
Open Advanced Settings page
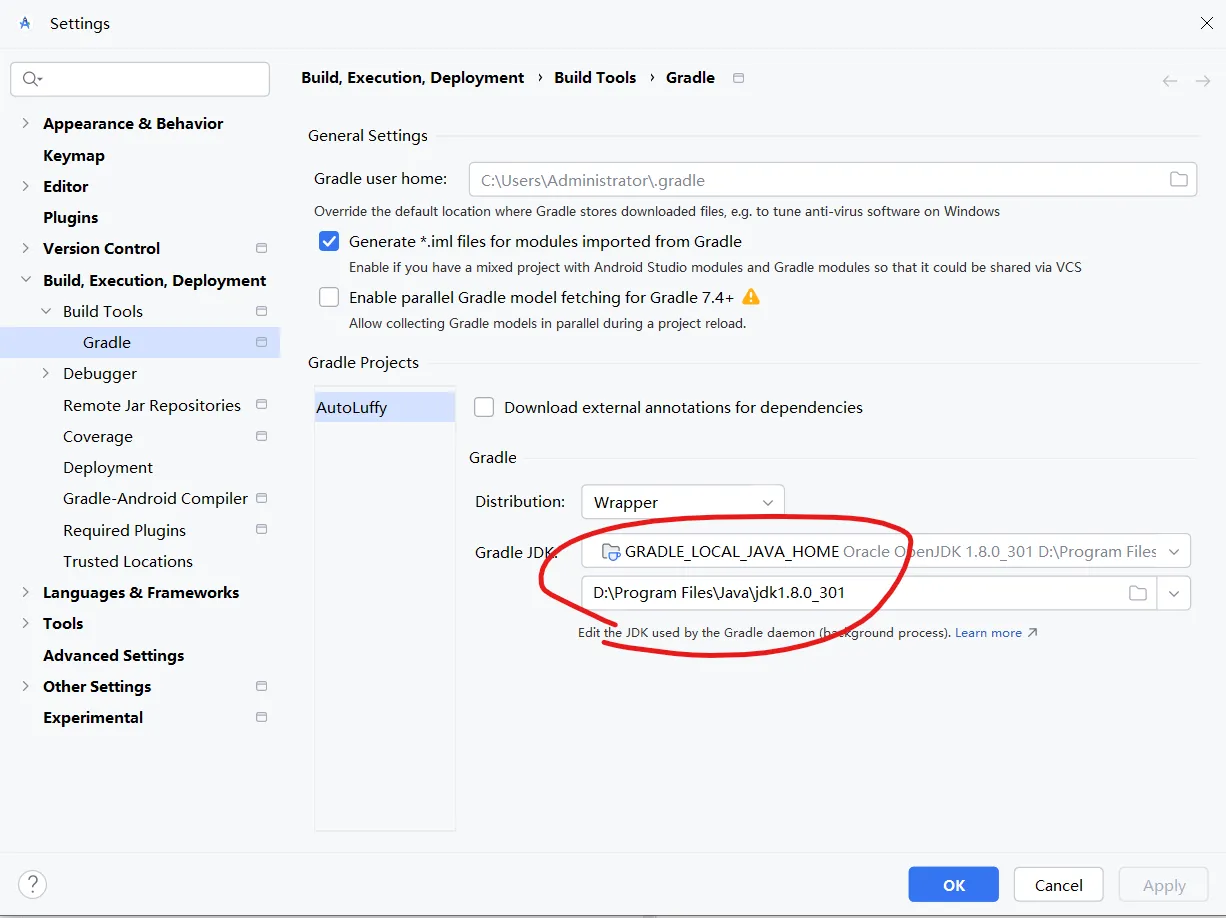pos(113,655)
